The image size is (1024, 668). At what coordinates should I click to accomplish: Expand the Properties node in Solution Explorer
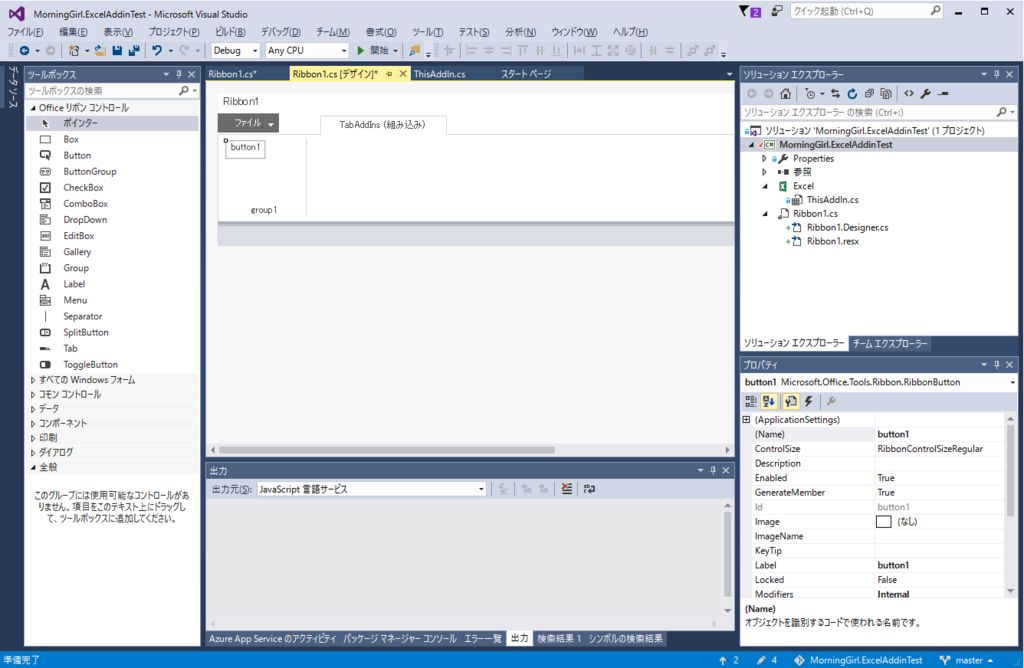(x=764, y=159)
